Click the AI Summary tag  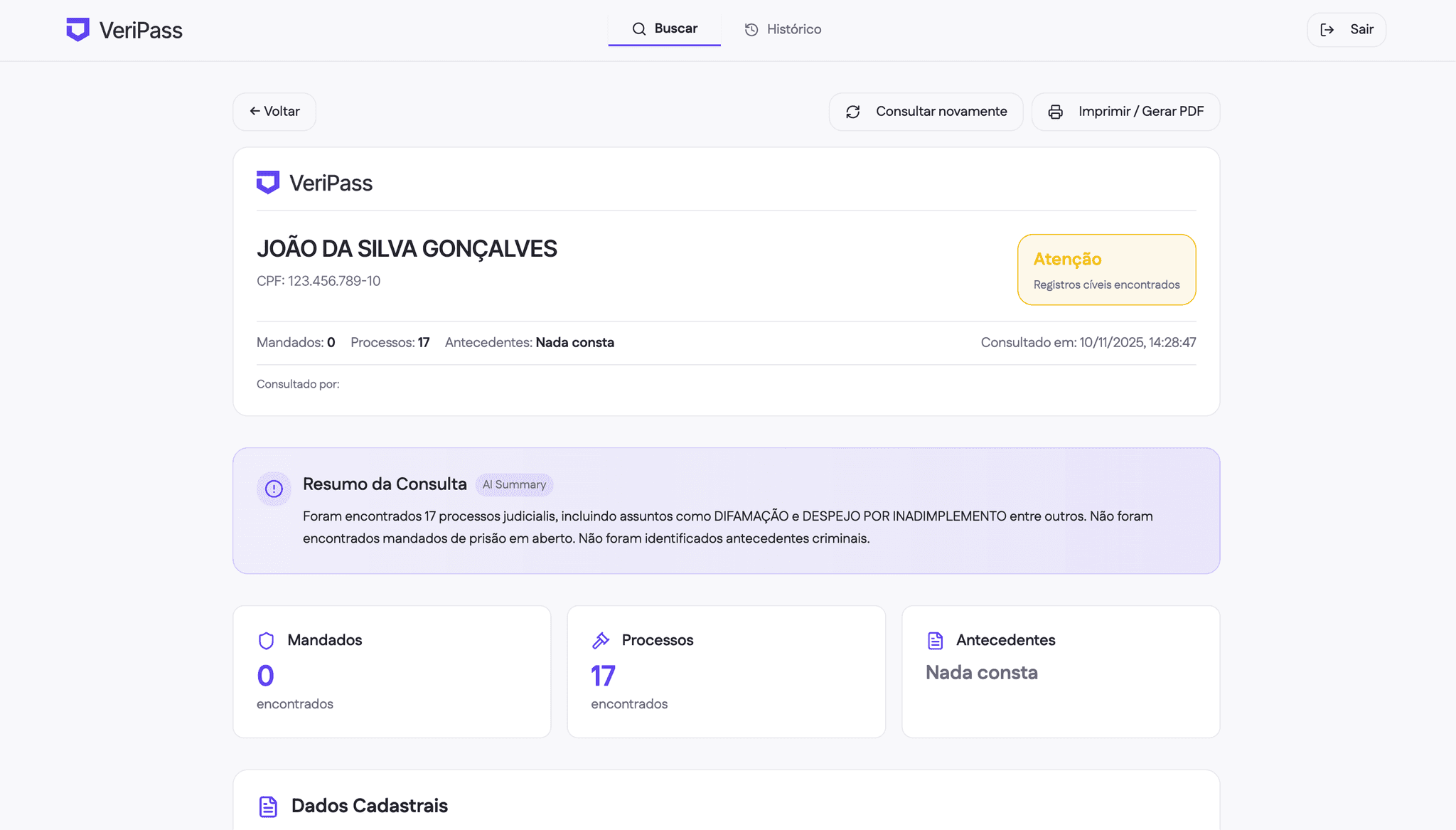(x=514, y=485)
